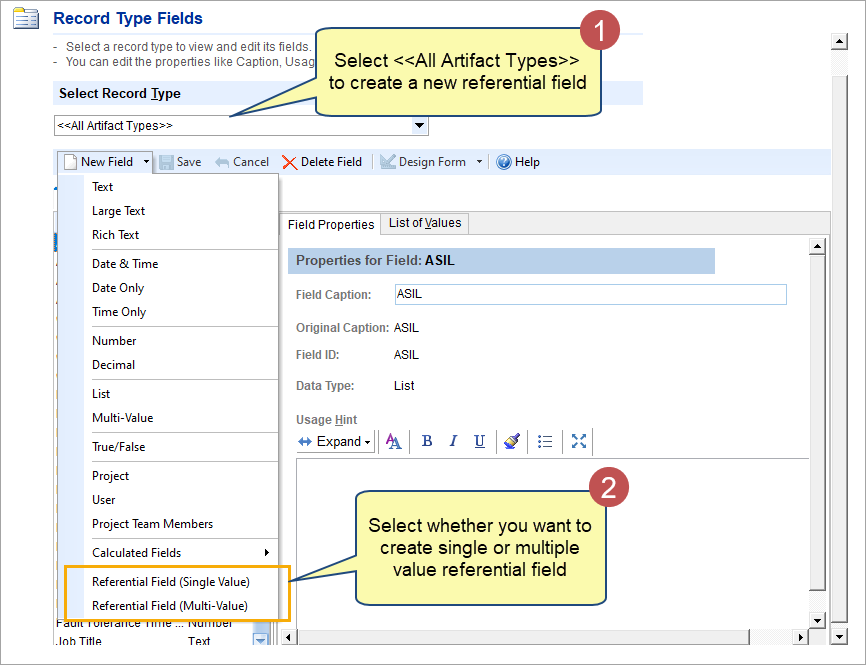Click the Field Caption input containing ASIL
This screenshot has height=665, width=866.
point(590,294)
